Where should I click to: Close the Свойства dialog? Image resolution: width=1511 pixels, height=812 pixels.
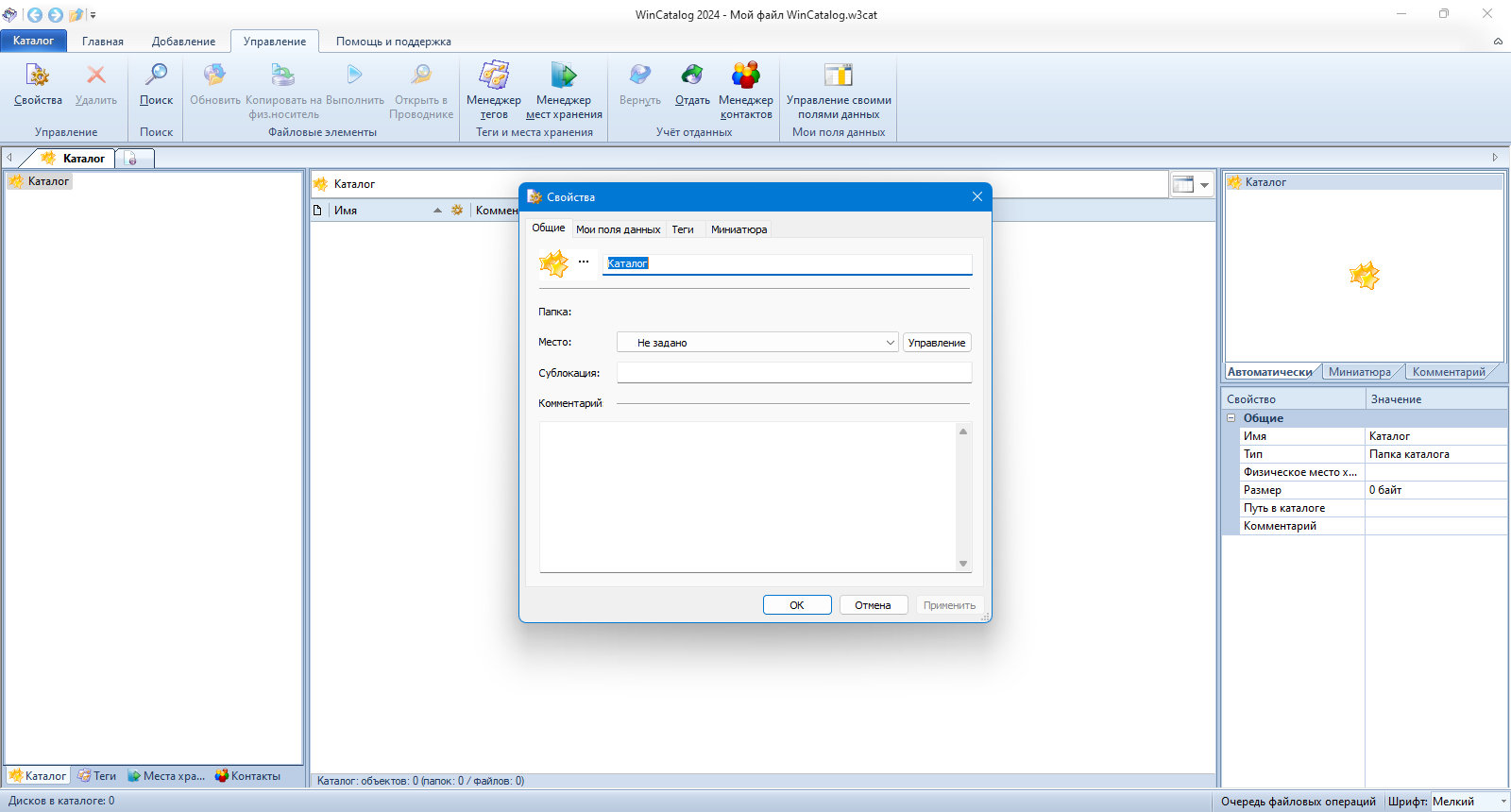[977, 196]
